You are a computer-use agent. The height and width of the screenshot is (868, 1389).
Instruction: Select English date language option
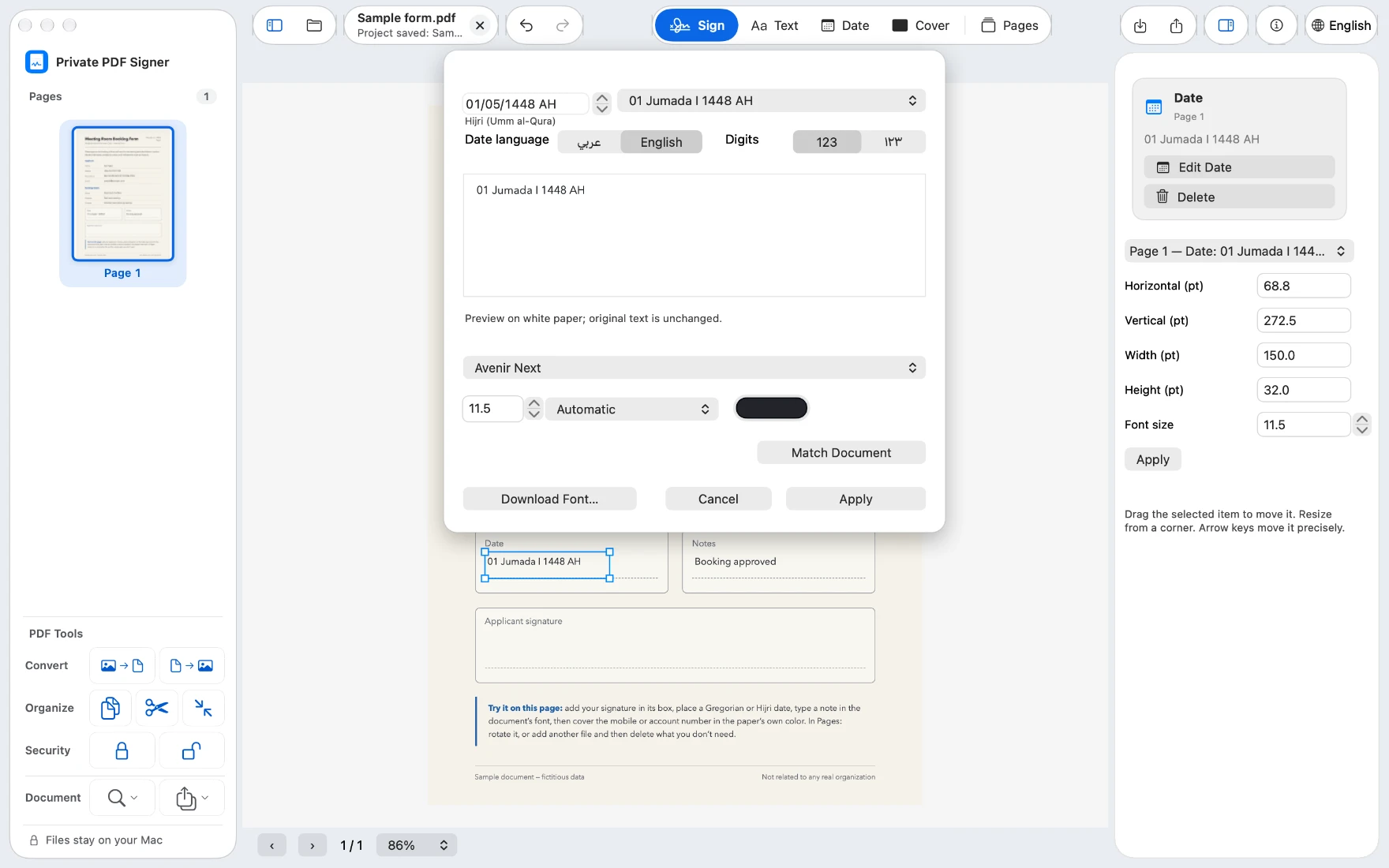click(661, 142)
